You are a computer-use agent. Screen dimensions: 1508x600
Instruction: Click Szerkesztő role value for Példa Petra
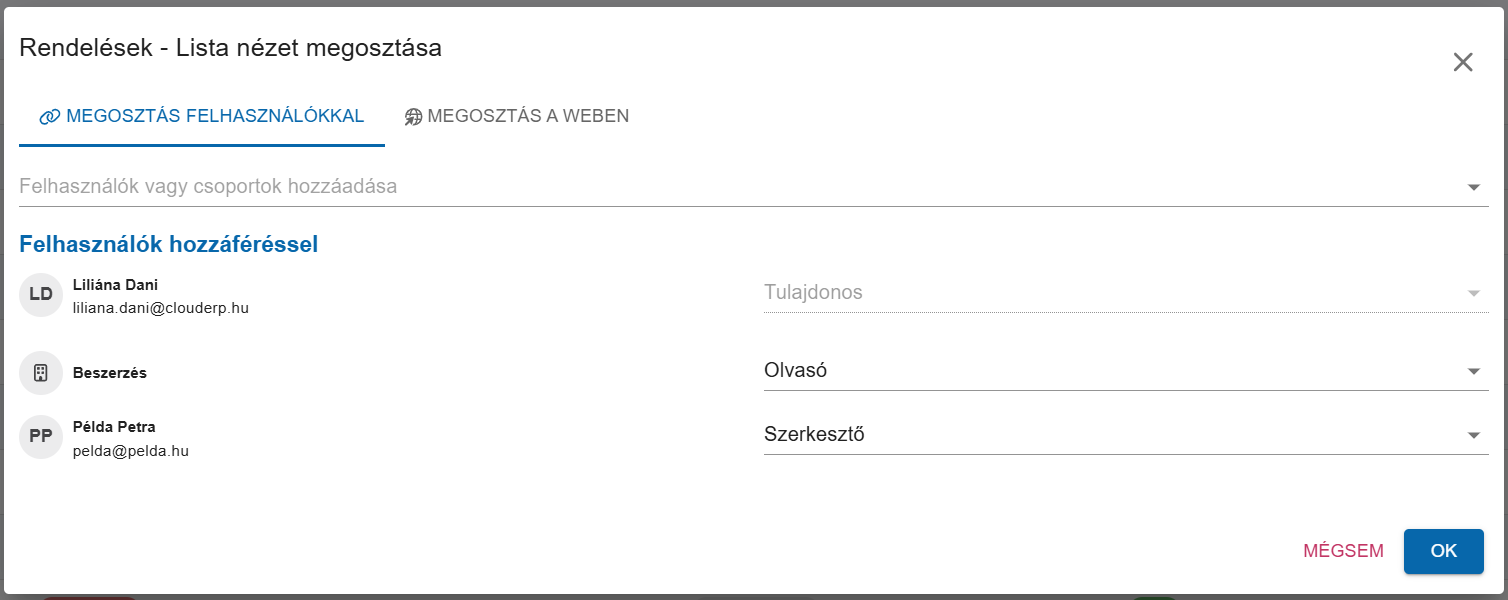814,435
